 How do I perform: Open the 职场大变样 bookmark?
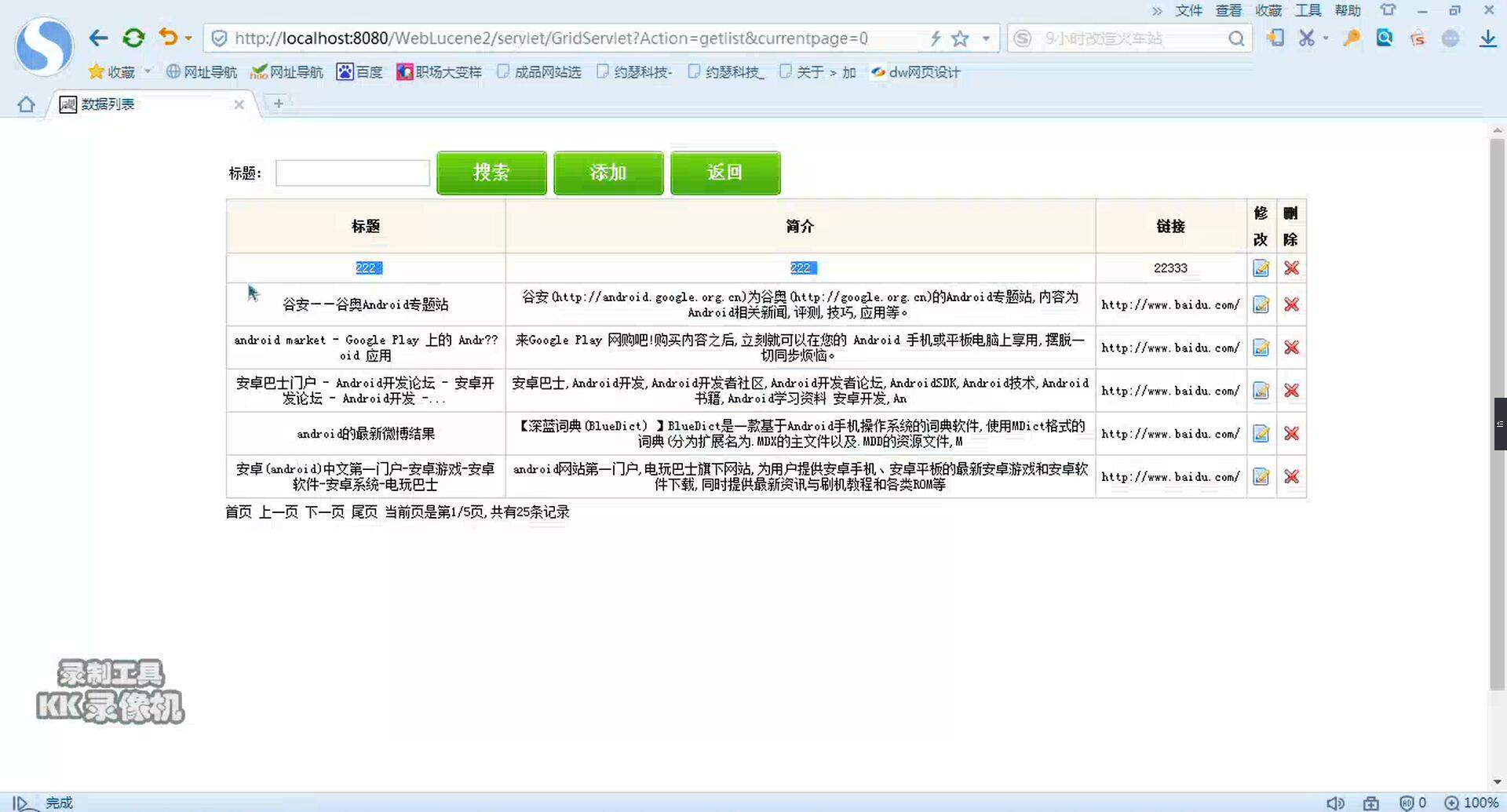pos(439,72)
